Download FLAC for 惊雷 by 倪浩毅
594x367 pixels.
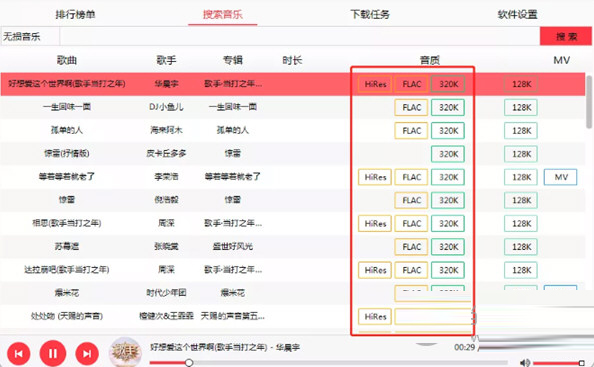click(x=411, y=200)
